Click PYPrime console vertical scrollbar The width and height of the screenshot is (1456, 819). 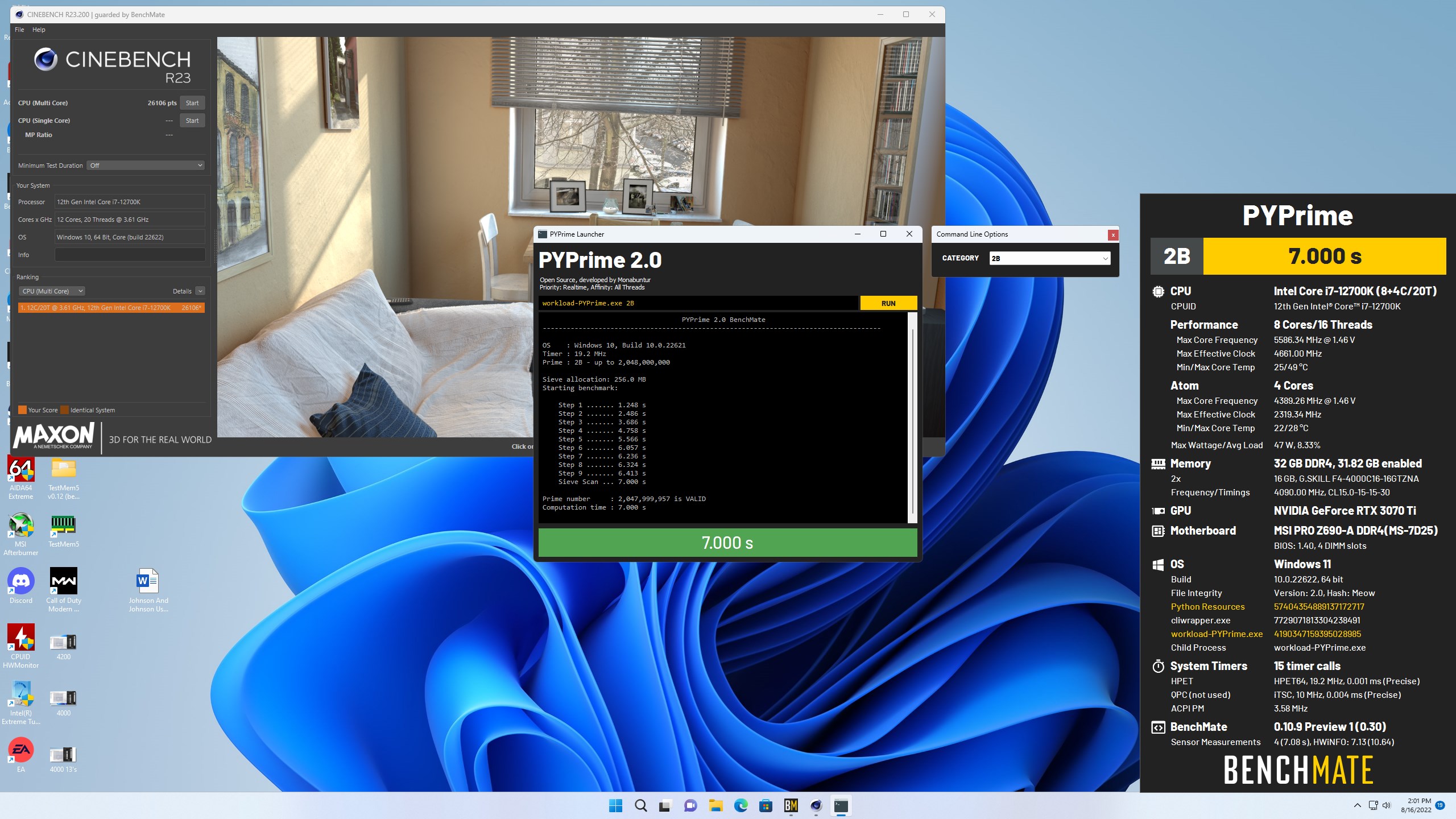pyautogui.click(x=912, y=418)
